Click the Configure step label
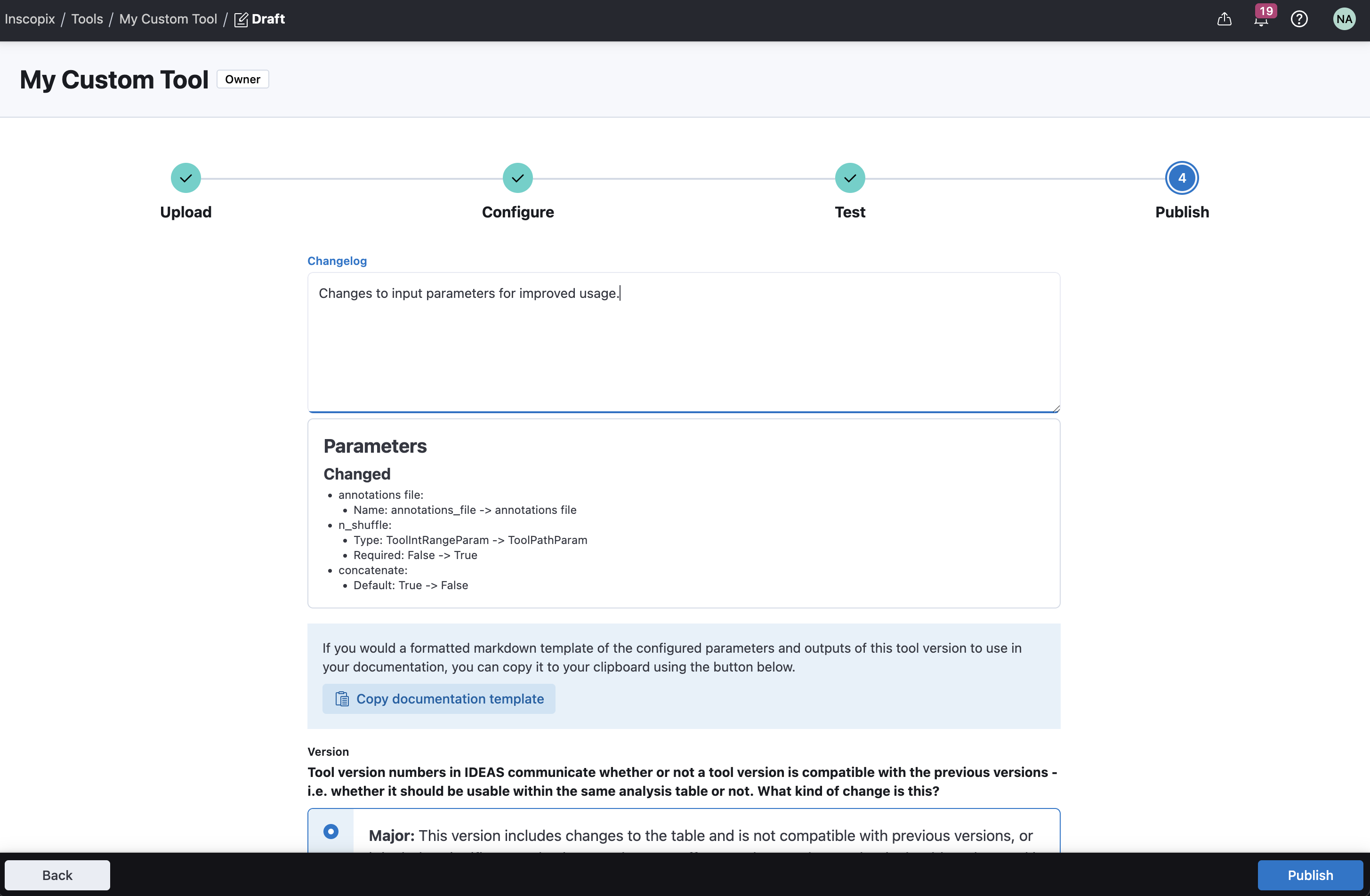This screenshot has height=896, width=1370. (x=517, y=212)
